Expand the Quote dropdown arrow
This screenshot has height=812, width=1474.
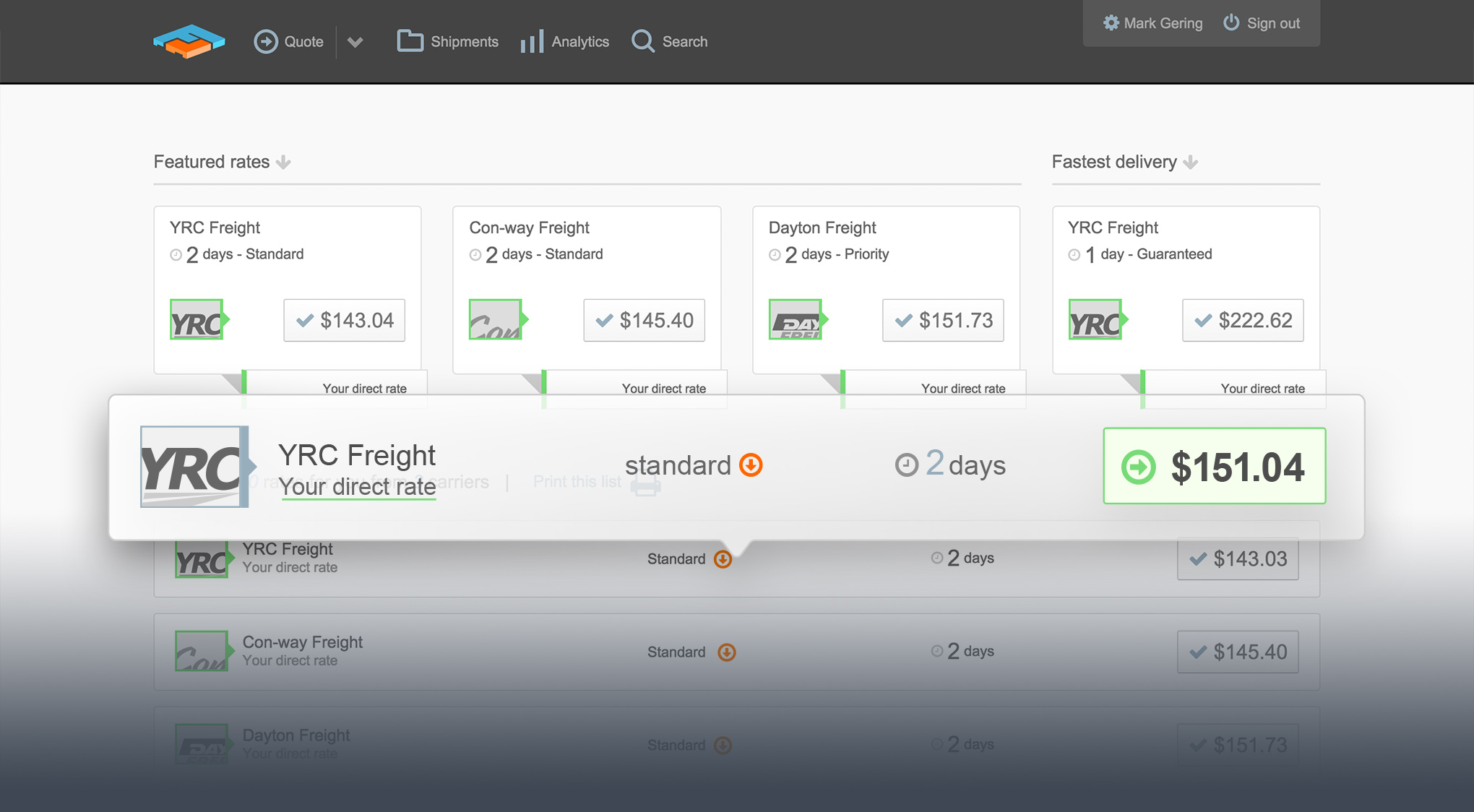(x=353, y=42)
